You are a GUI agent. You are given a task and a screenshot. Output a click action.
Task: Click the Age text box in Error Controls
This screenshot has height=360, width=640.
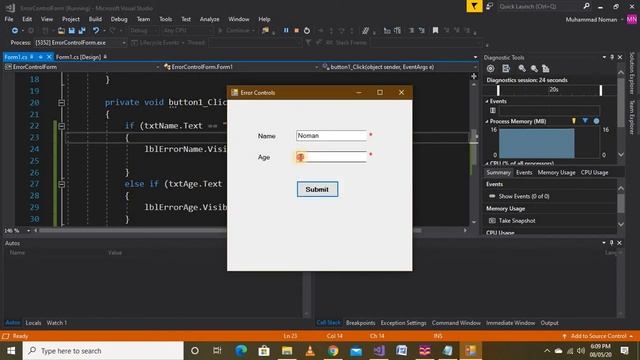point(331,157)
